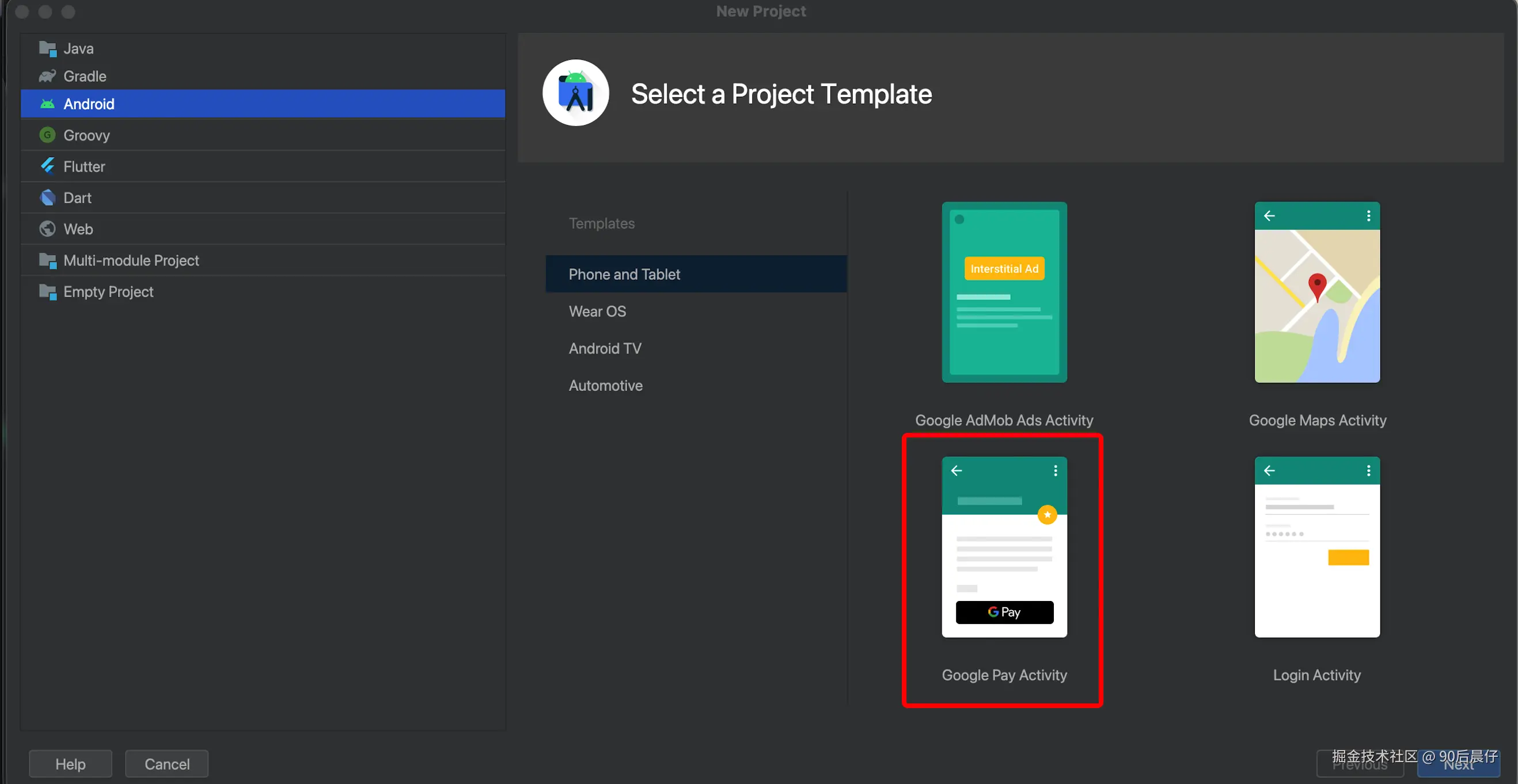
Task: Select the Google Pay Activity thumbnail
Action: click(1004, 547)
